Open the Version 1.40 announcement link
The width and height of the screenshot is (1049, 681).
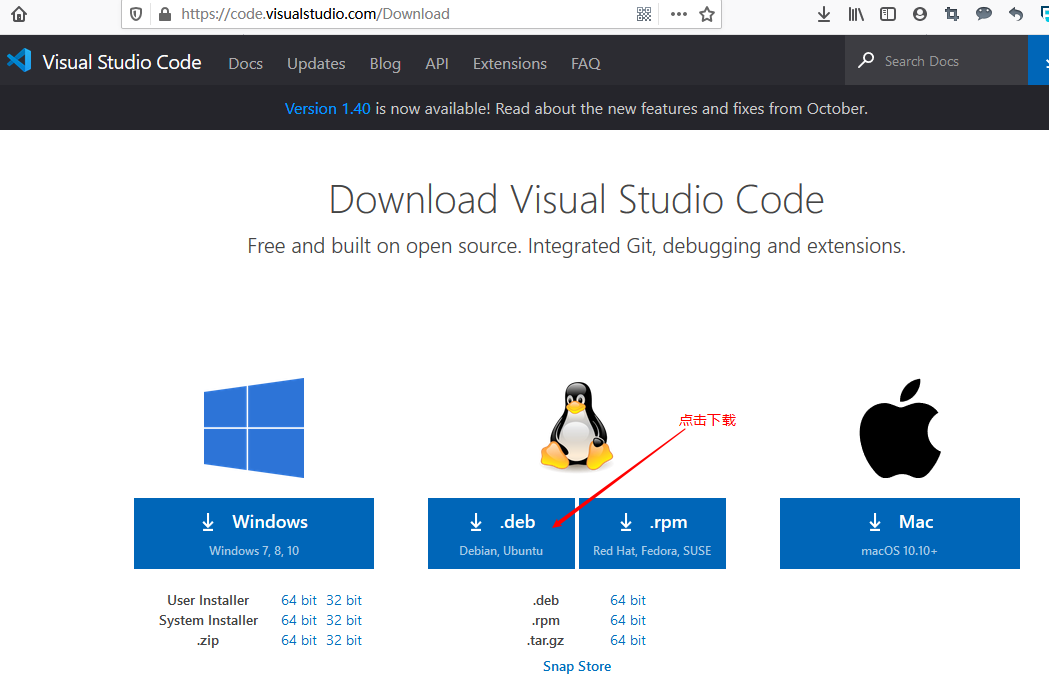coord(327,108)
